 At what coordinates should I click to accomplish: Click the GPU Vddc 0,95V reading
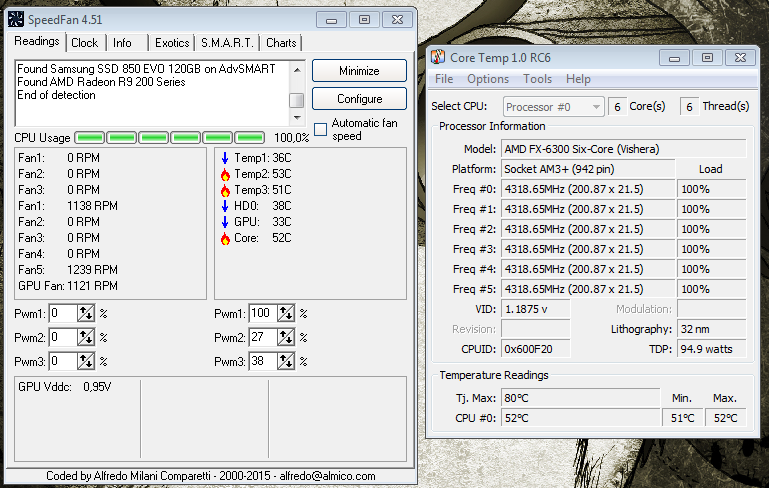click(x=65, y=387)
